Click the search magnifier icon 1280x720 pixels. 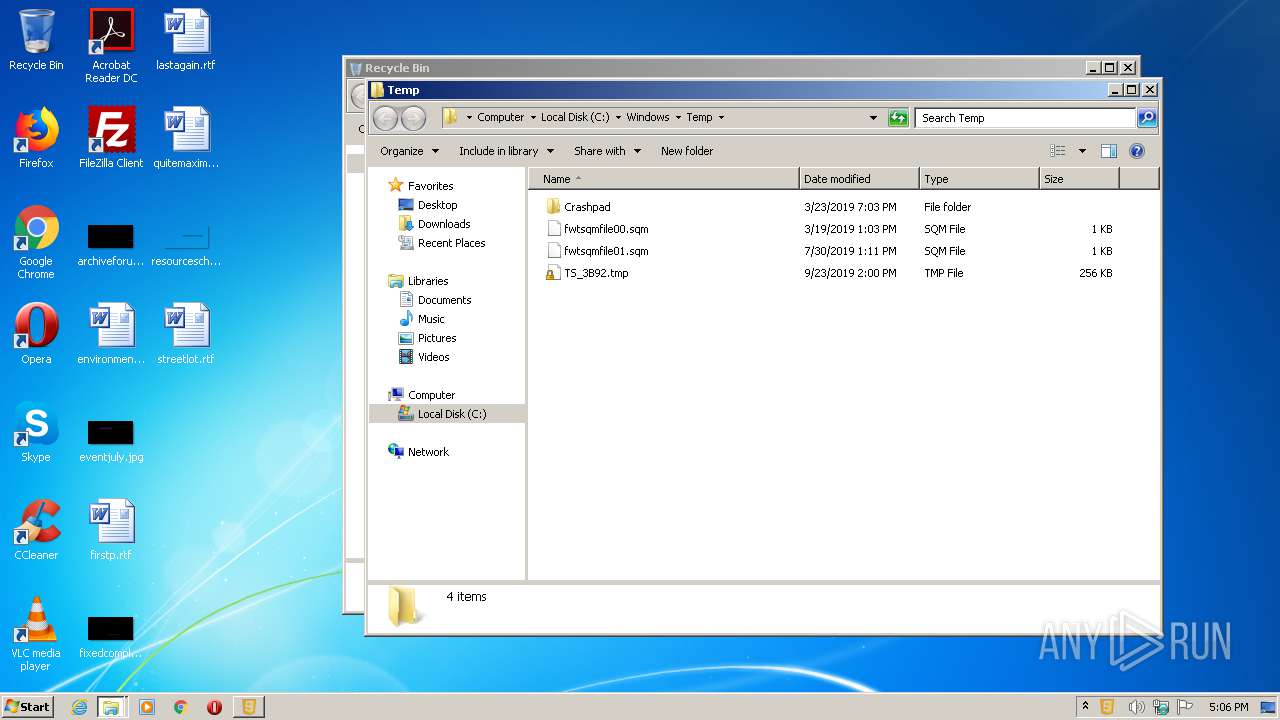(1147, 118)
